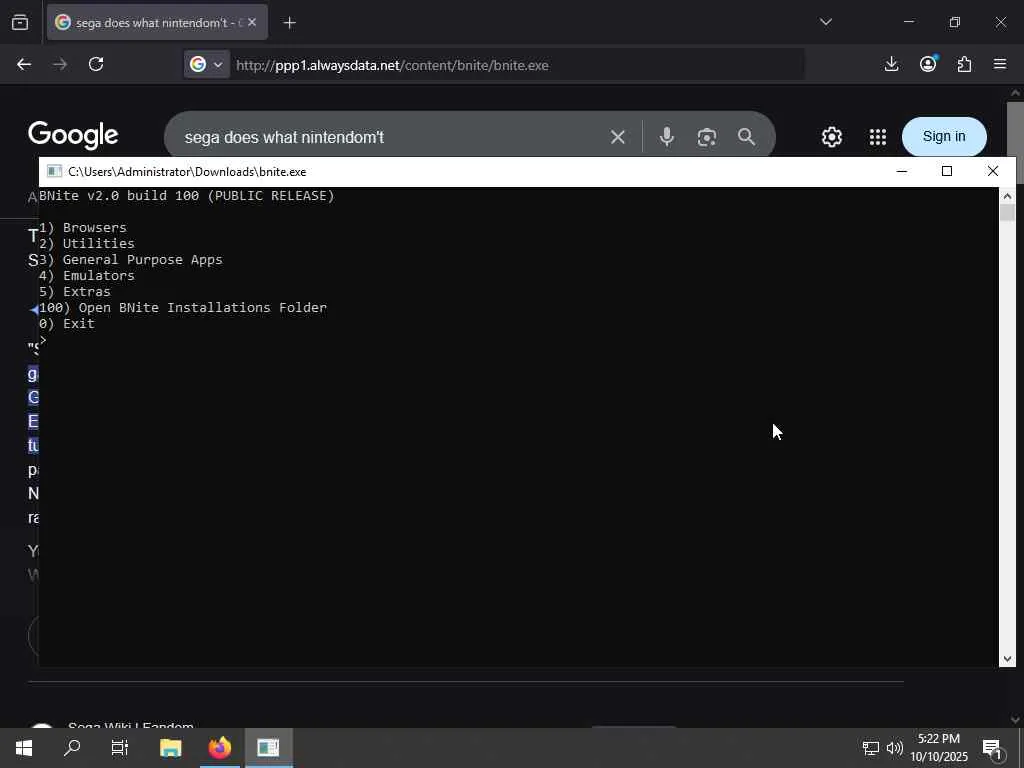1024x768 pixels.
Task: Open the notification center icon
Action: coord(993,748)
